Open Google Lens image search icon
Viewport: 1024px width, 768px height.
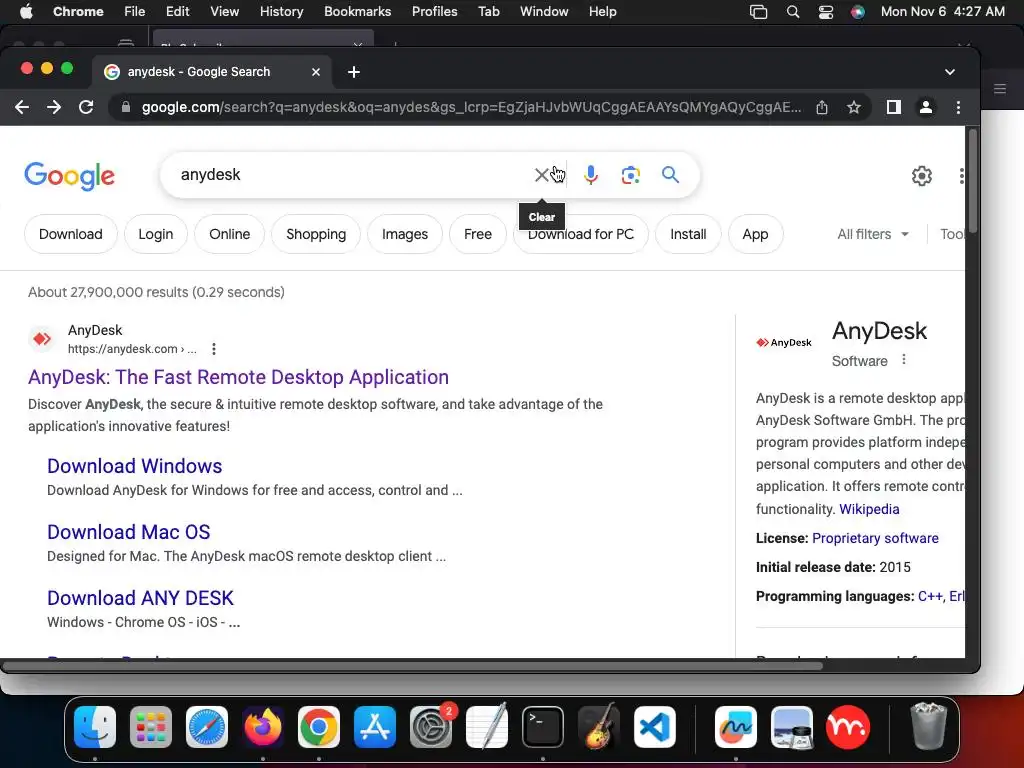[630, 175]
